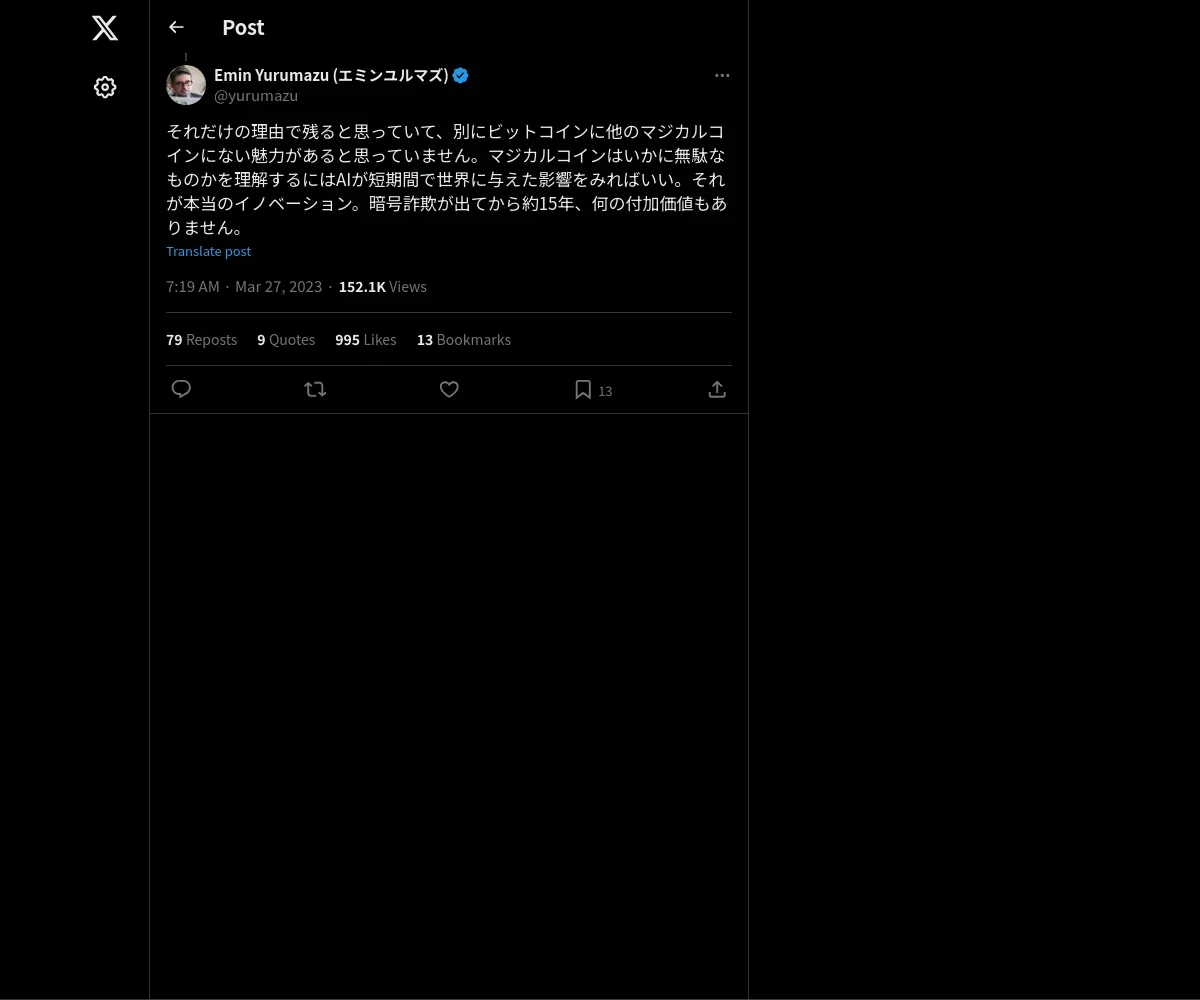Click the 152.1K Views count
This screenshot has height=1000, width=1200.
pos(382,287)
